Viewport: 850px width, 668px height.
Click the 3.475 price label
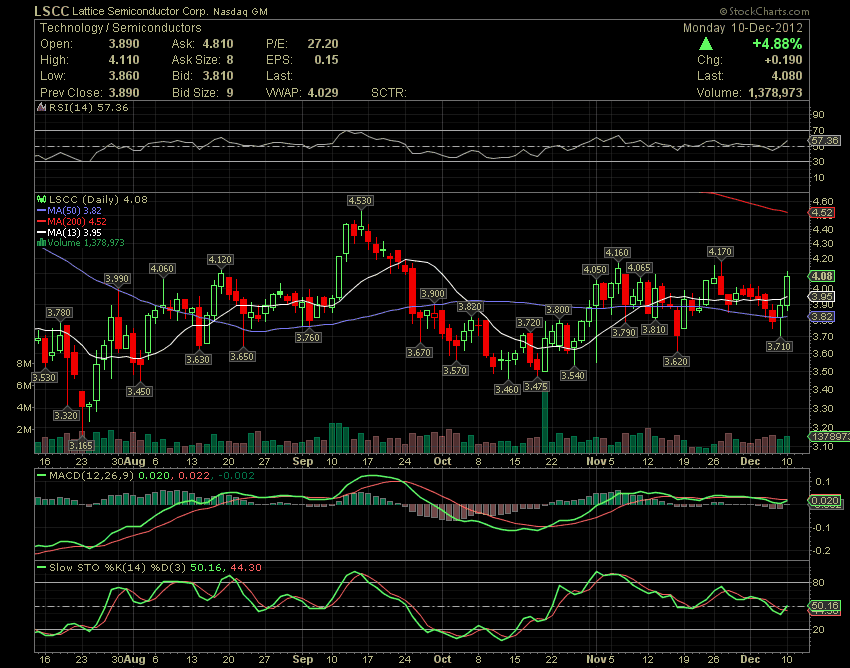pyautogui.click(x=537, y=387)
